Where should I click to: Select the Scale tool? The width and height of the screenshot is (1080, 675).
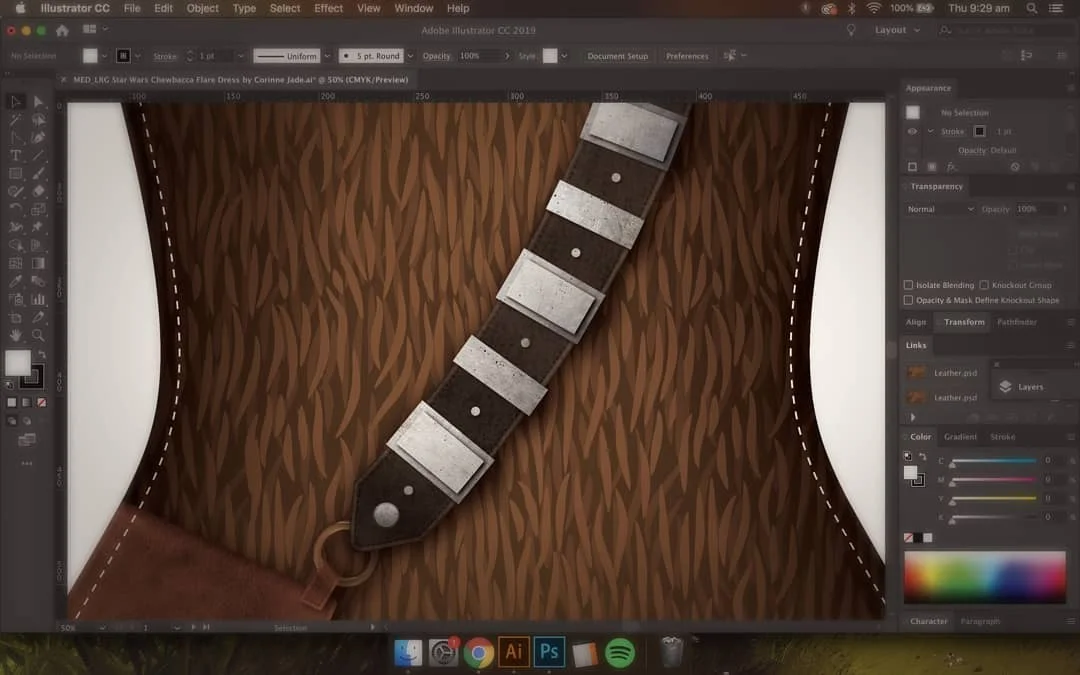pos(39,209)
